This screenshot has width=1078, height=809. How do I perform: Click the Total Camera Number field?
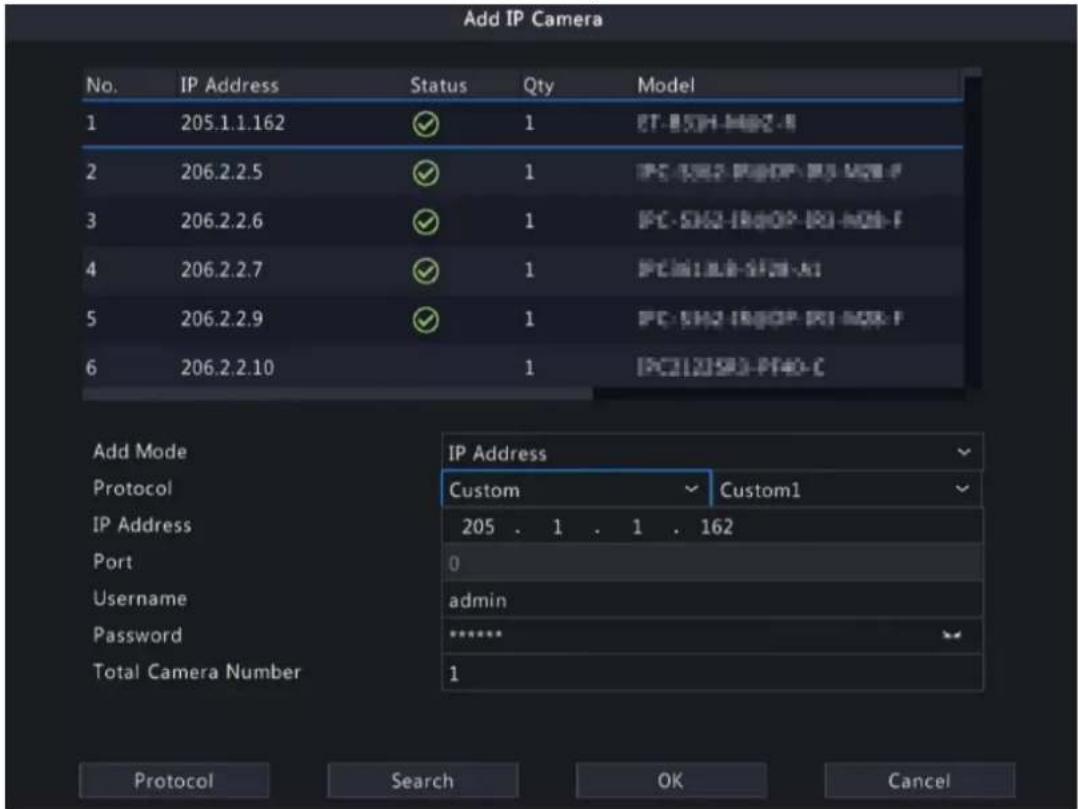click(x=712, y=673)
